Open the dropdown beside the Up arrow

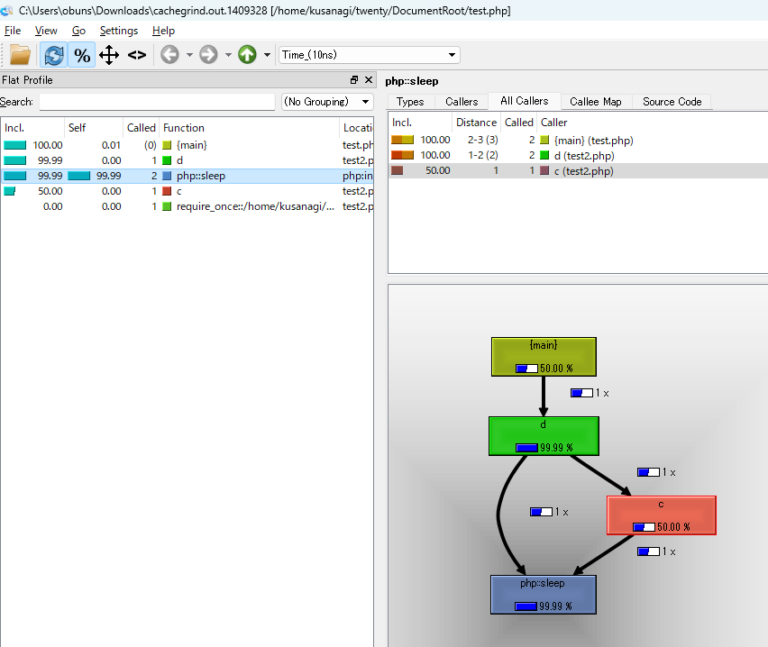(x=267, y=55)
